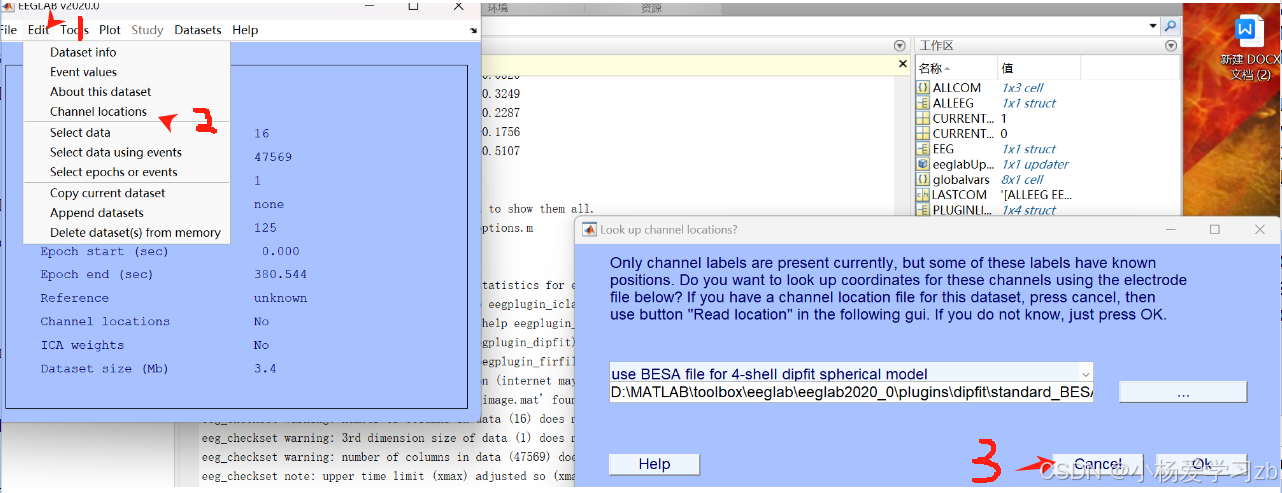This screenshot has height=493, width=1282.
Task: Sort workspace by the 名称 column header
Action: (956, 68)
